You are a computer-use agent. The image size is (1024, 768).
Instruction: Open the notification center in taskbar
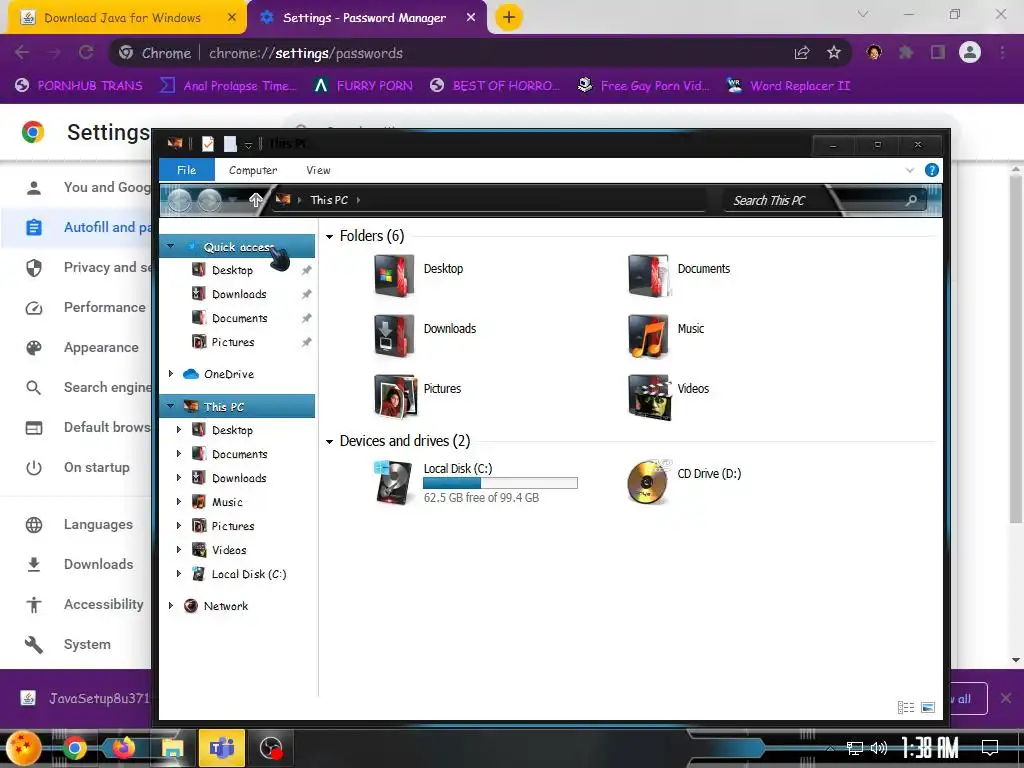990,748
